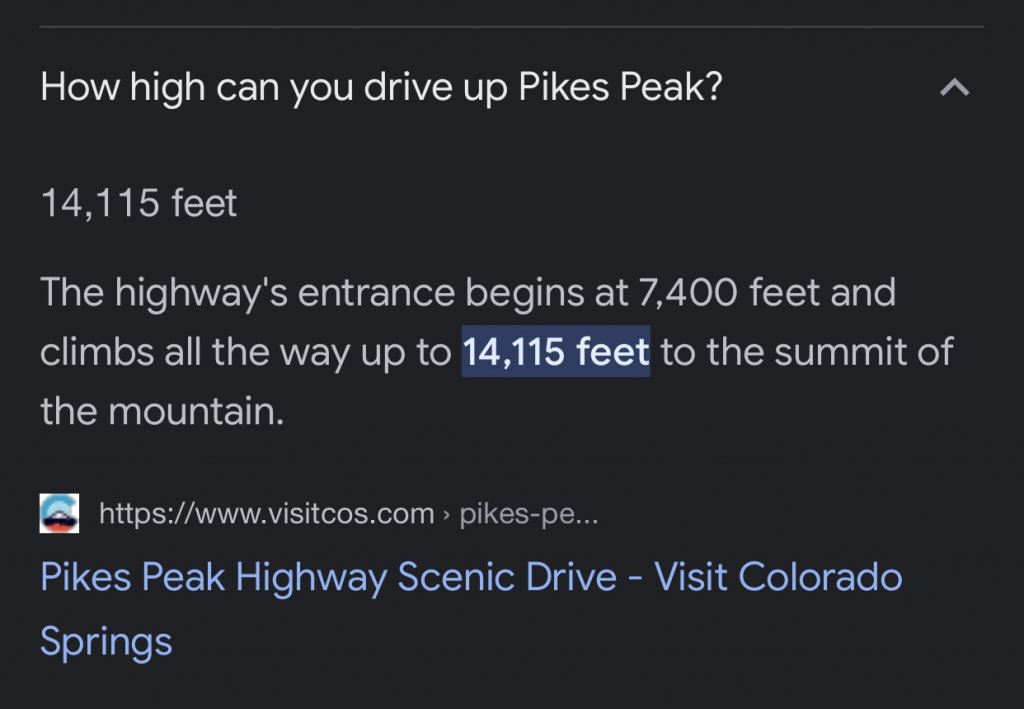Click the highlighted '14,115 feet' text

click(x=556, y=351)
